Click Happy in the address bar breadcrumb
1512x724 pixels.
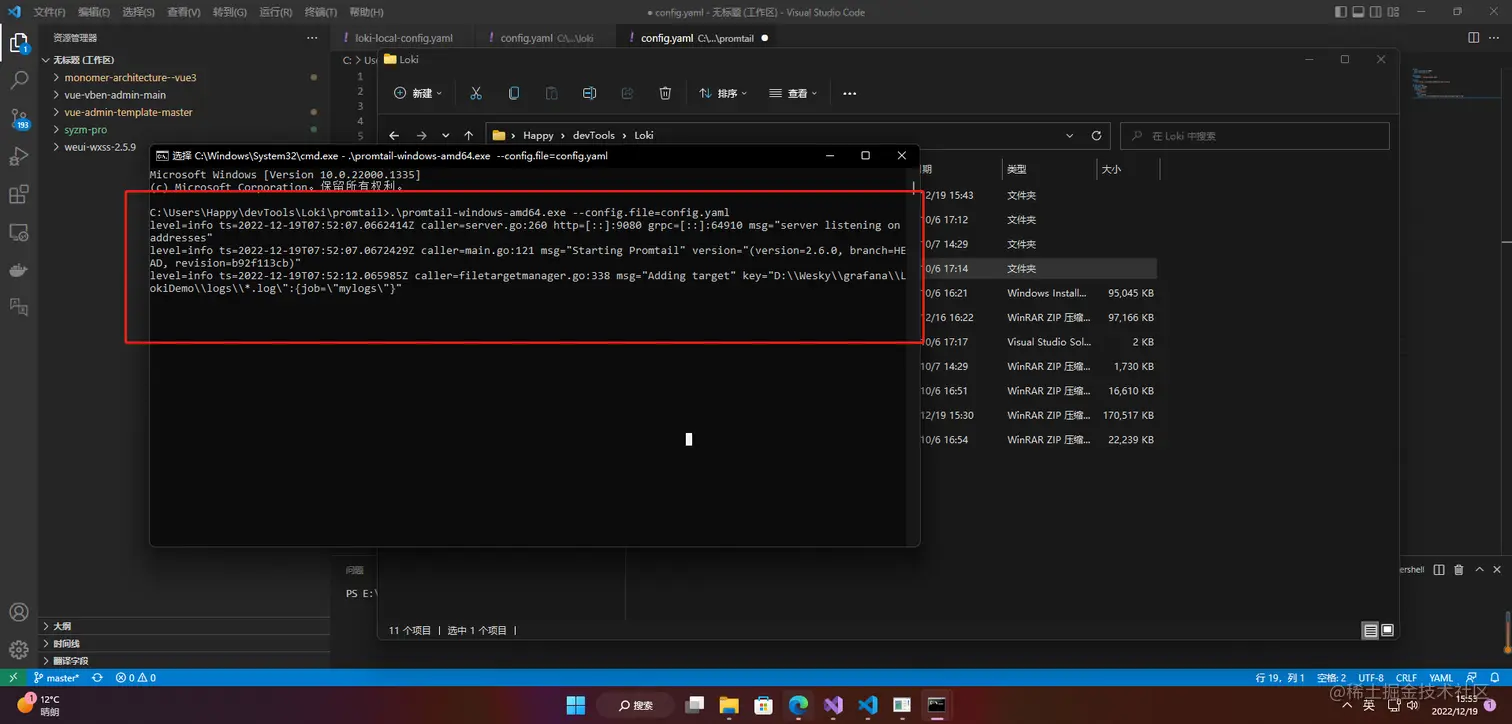[x=538, y=135]
